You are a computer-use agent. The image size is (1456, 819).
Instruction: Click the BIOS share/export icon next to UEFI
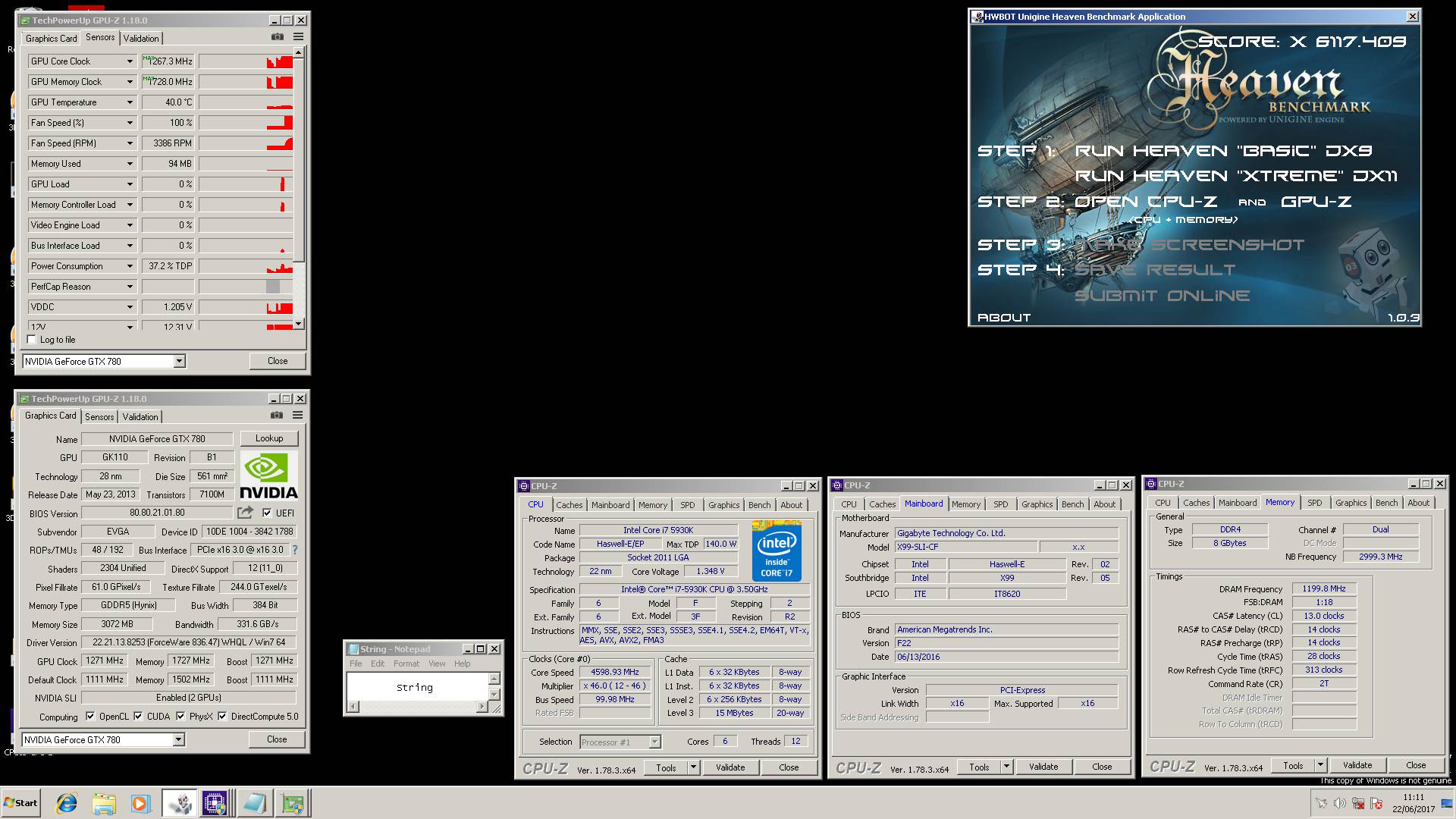coord(245,513)
